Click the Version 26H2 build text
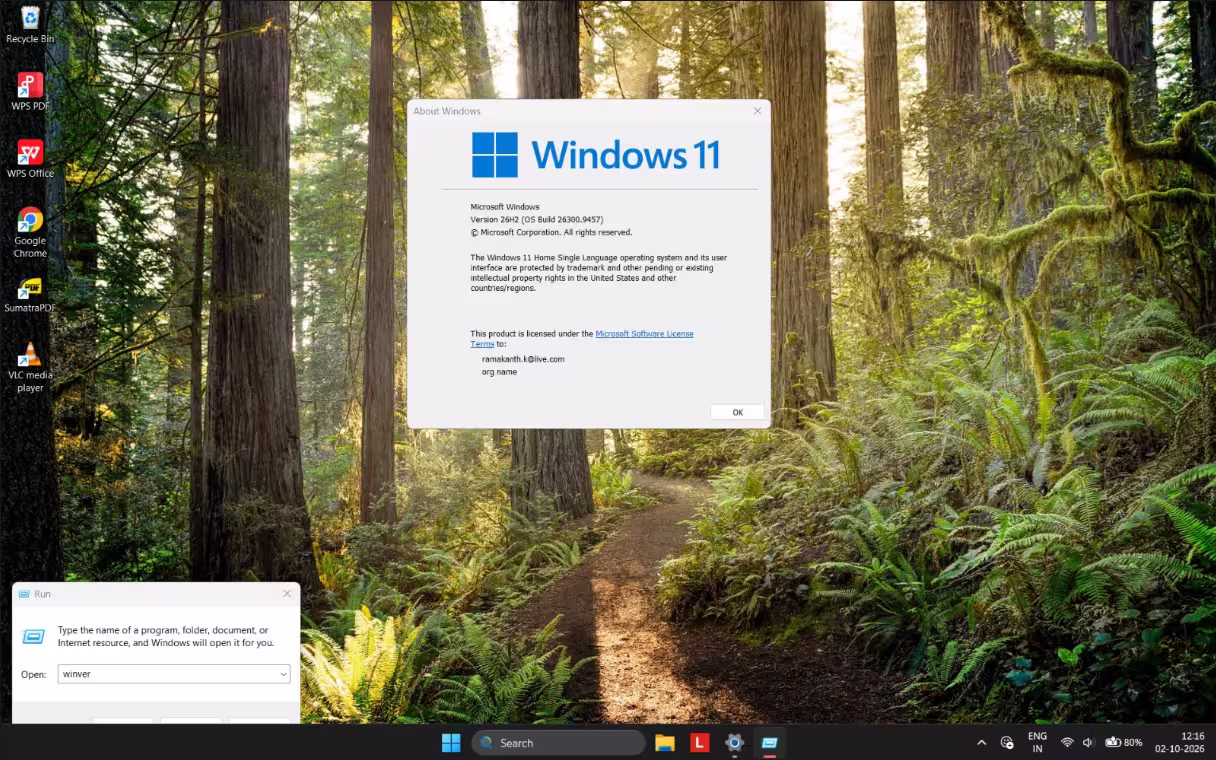The width and height of the screenshot is (1216, 760). [x=537, y=219]
